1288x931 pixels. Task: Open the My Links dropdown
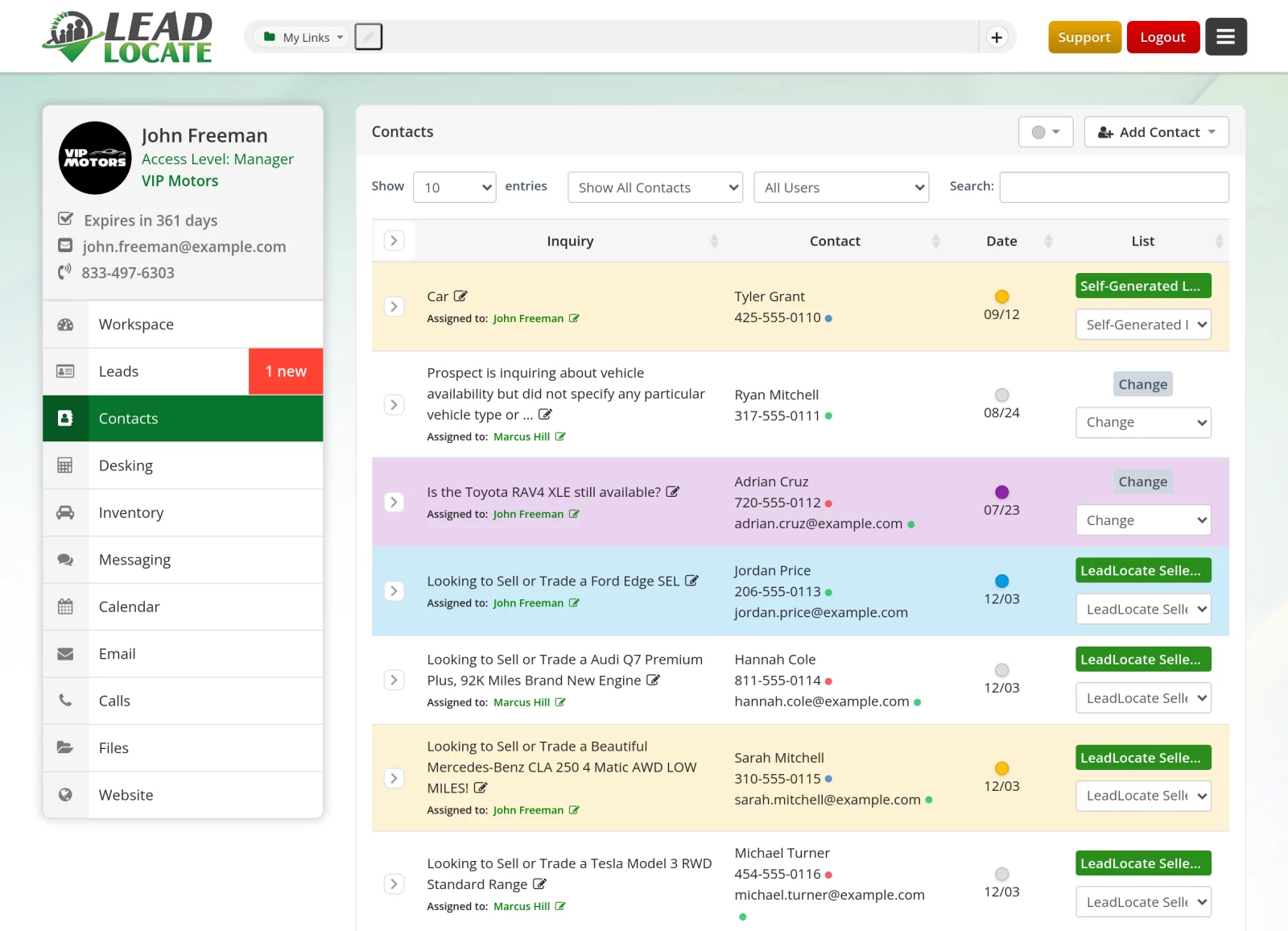303,37
